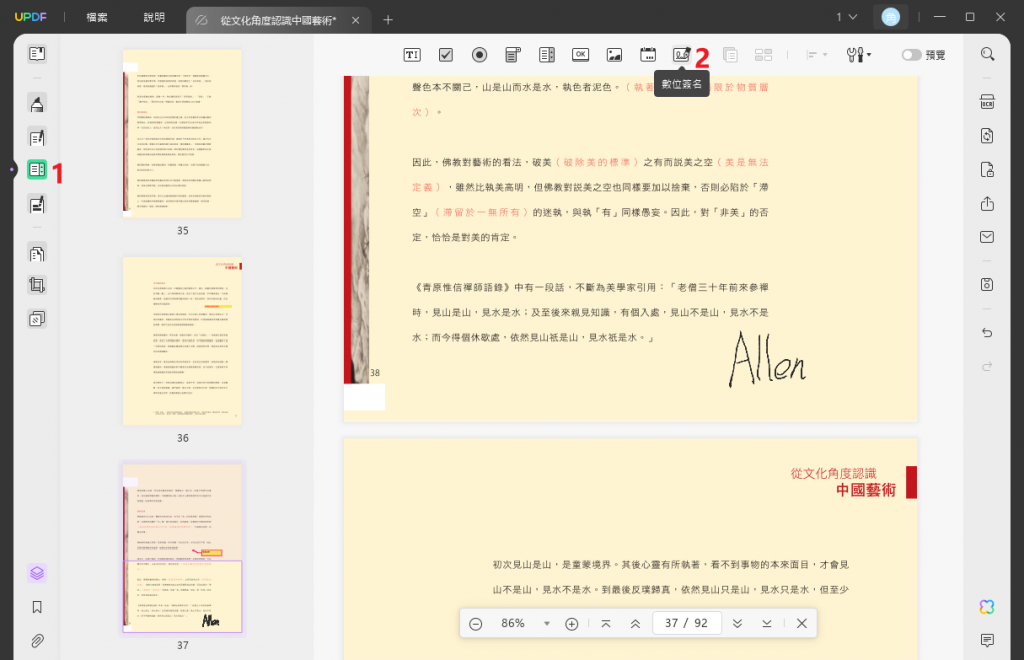Open the 說明 menu
The image size is (1024, 660).
pyautogui.click(x=154, y=18)
